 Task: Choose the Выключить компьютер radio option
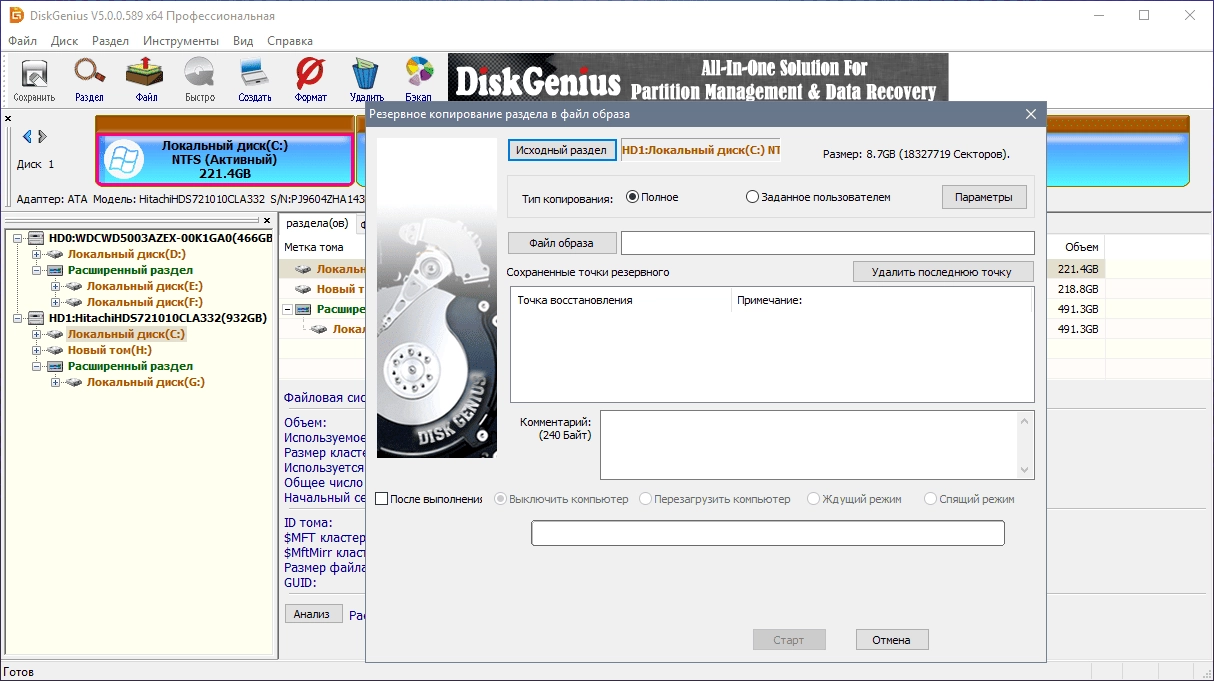point(501,499)
